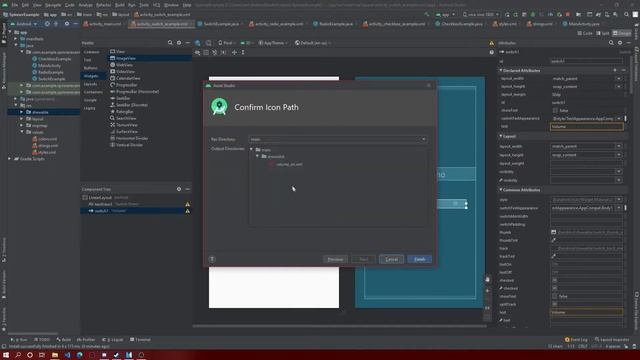640x360 pixels.
Task: Expand the drawable folder in Project tree
Action: click(x=22, y=112)
